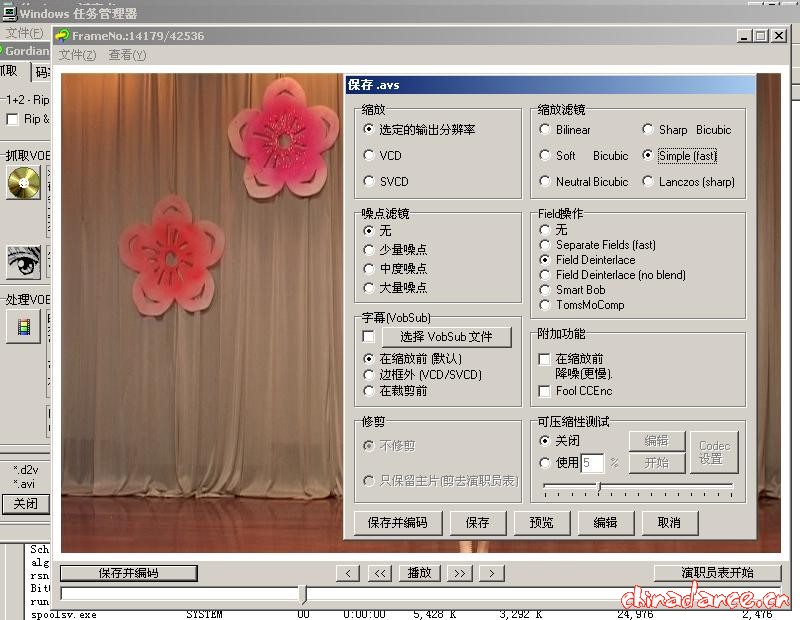Click the compressibility percentage input field

pyautogui.click(x=592, y=463)
